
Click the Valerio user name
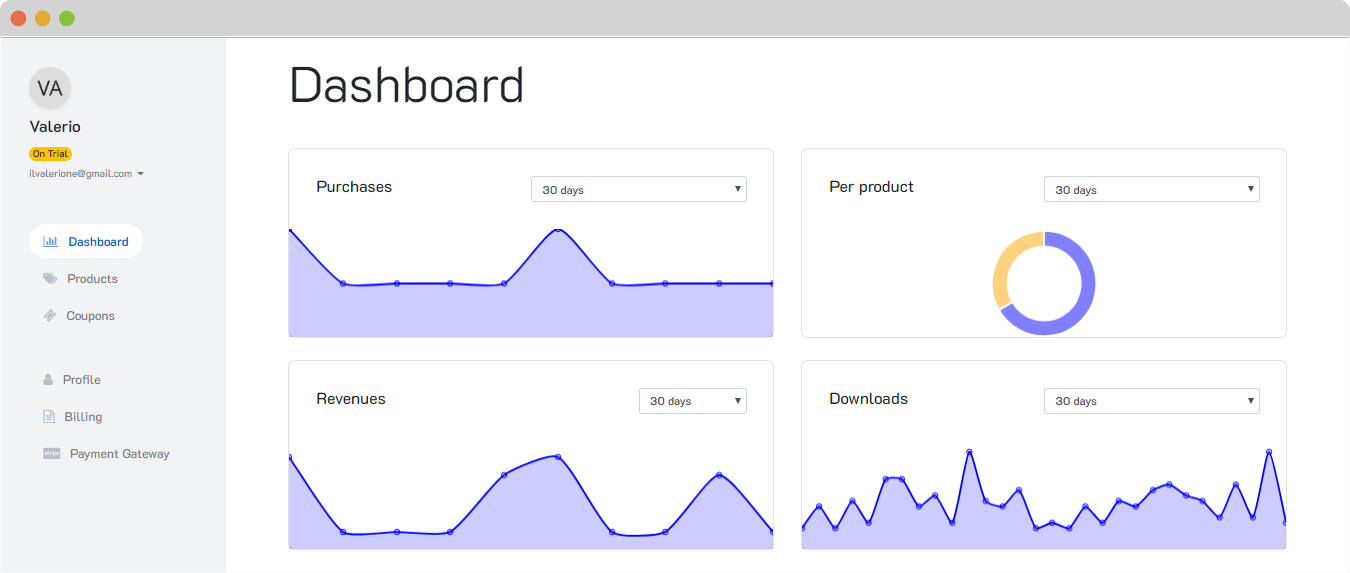tap(55, 127)
